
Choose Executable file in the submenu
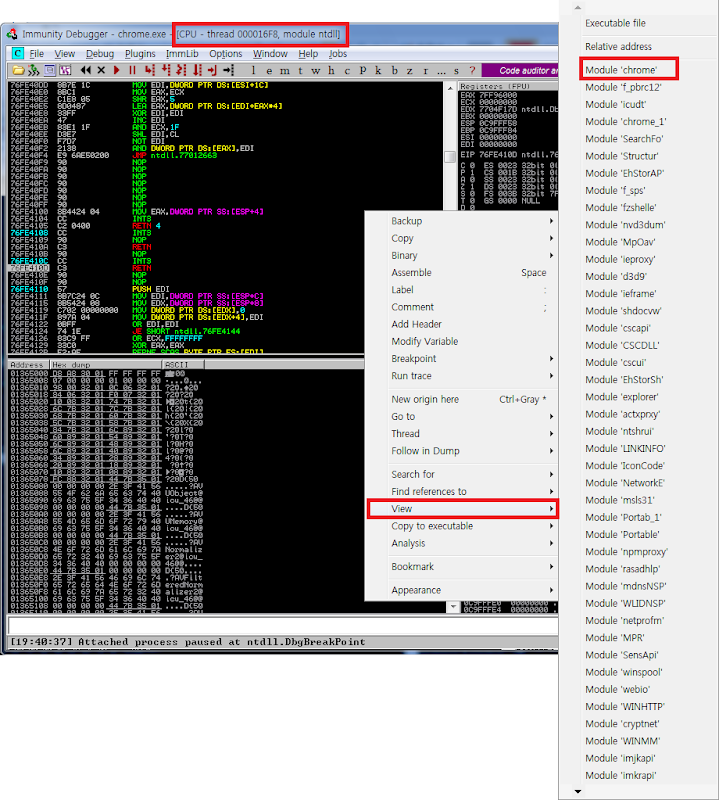(615, 23)
